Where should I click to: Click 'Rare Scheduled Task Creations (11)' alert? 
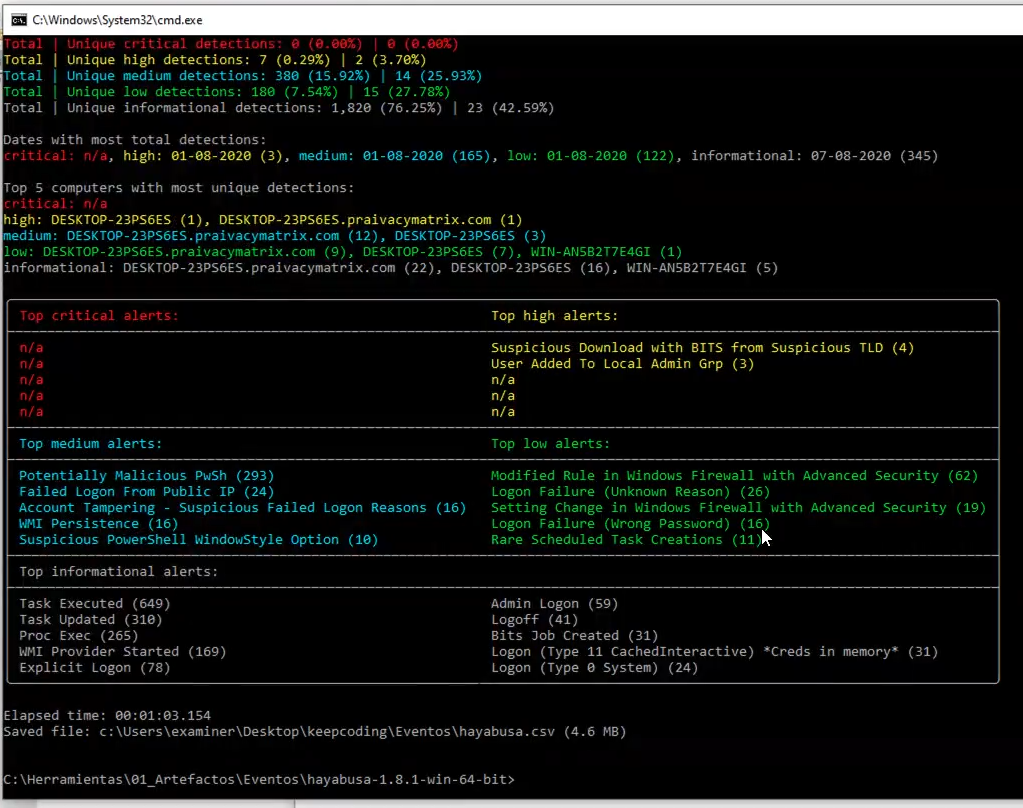(x=626, y=540)
